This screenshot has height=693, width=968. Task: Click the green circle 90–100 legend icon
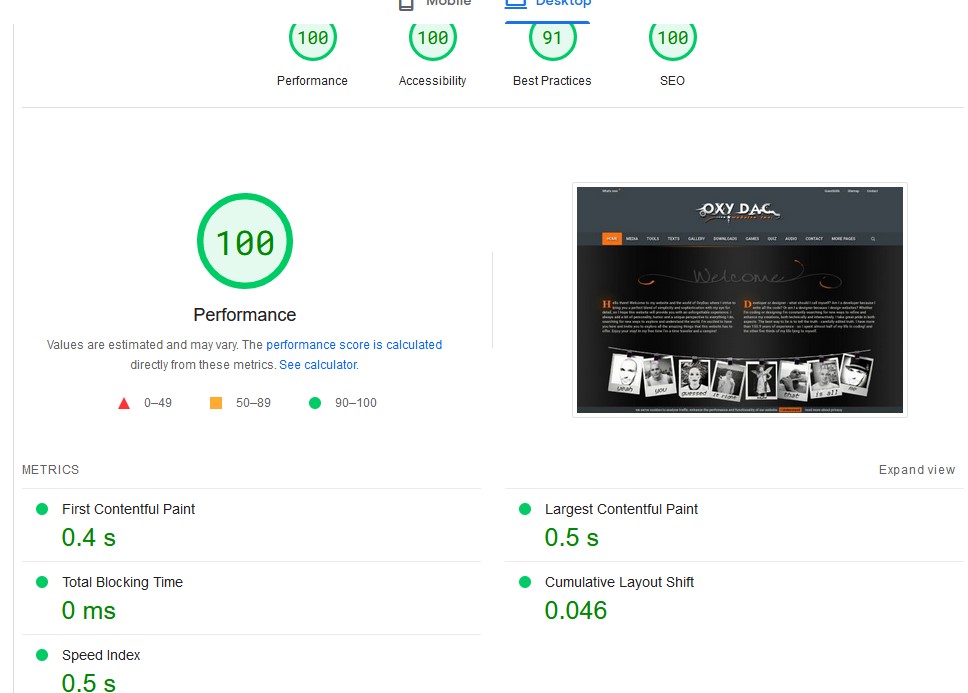tap(315, 403)
